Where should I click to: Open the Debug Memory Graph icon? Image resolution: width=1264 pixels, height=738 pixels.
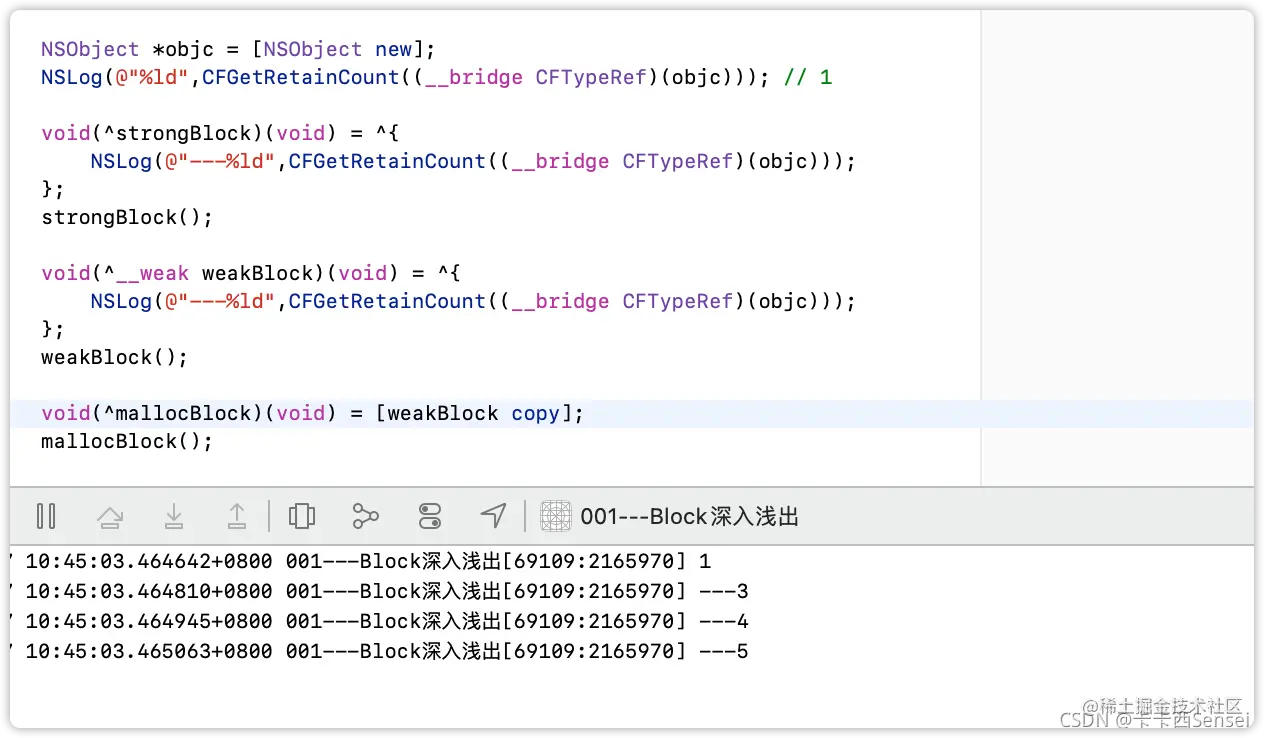pos(366,516)
